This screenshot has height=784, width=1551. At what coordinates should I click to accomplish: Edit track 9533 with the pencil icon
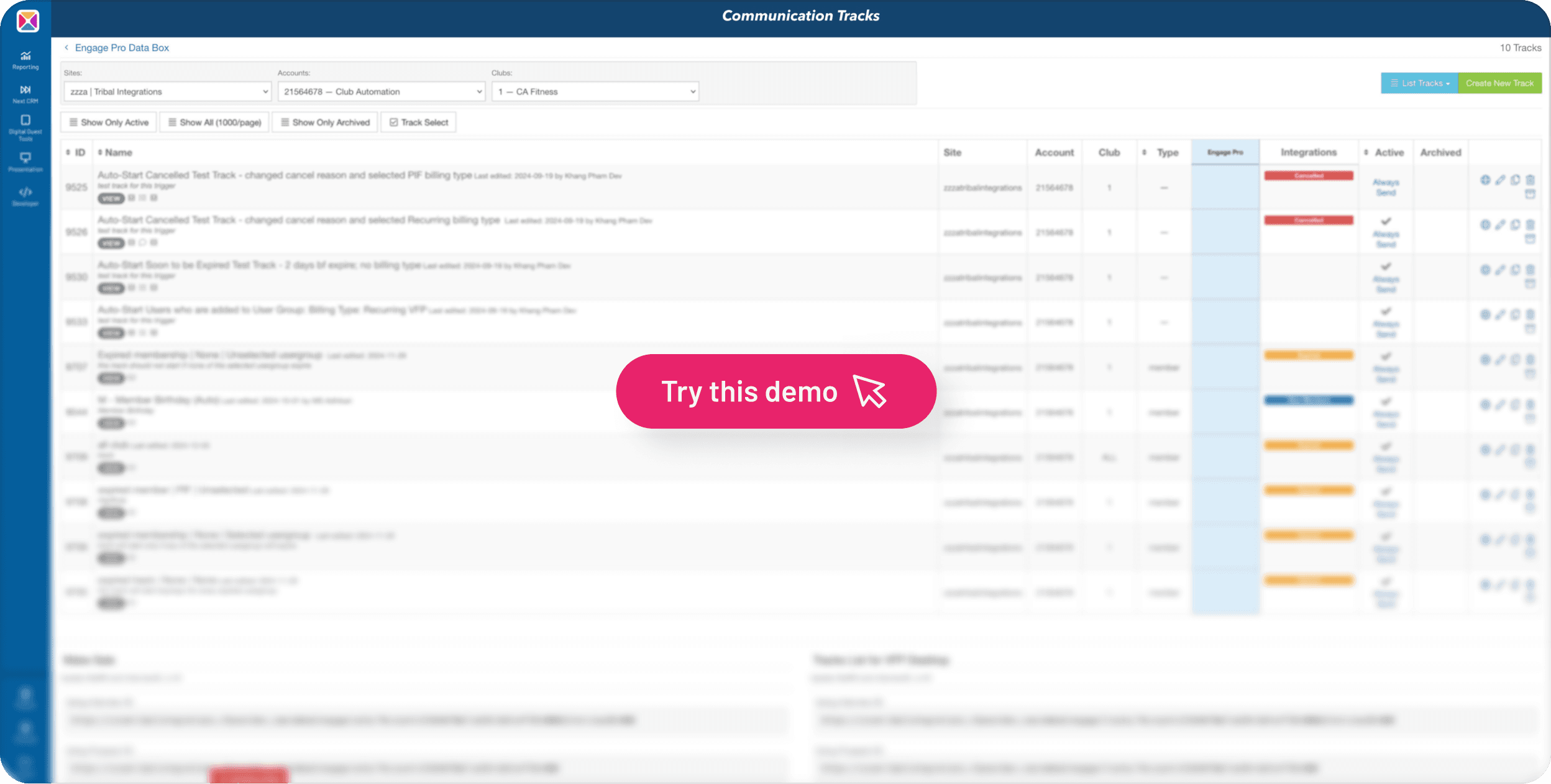[1500, 315]
